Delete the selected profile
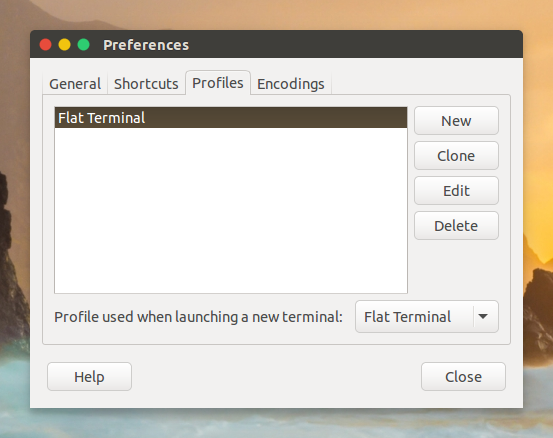The width and height of the screenshot is (553, 438). pos(456,226)
